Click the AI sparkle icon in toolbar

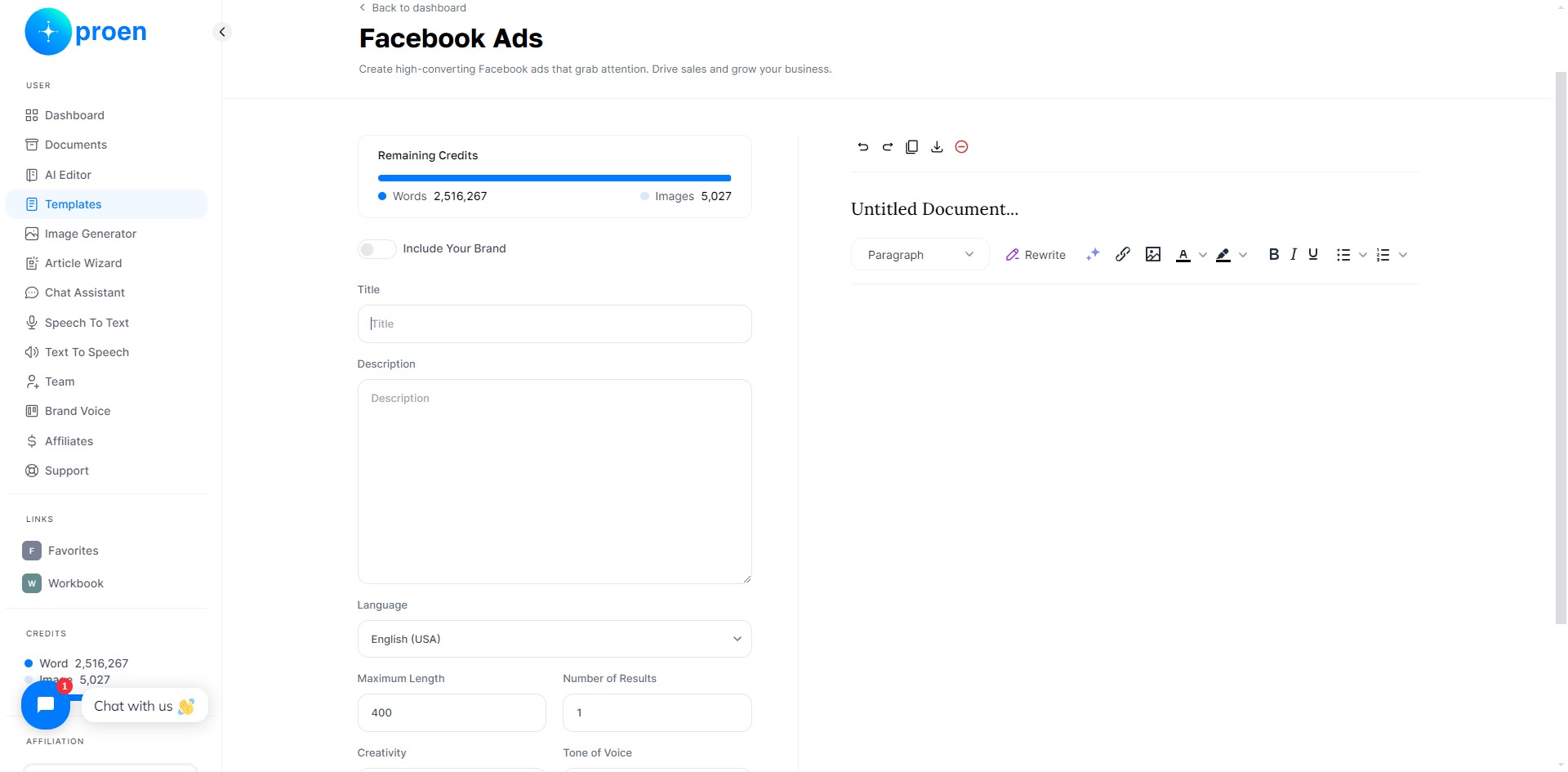coord(1093,255)
